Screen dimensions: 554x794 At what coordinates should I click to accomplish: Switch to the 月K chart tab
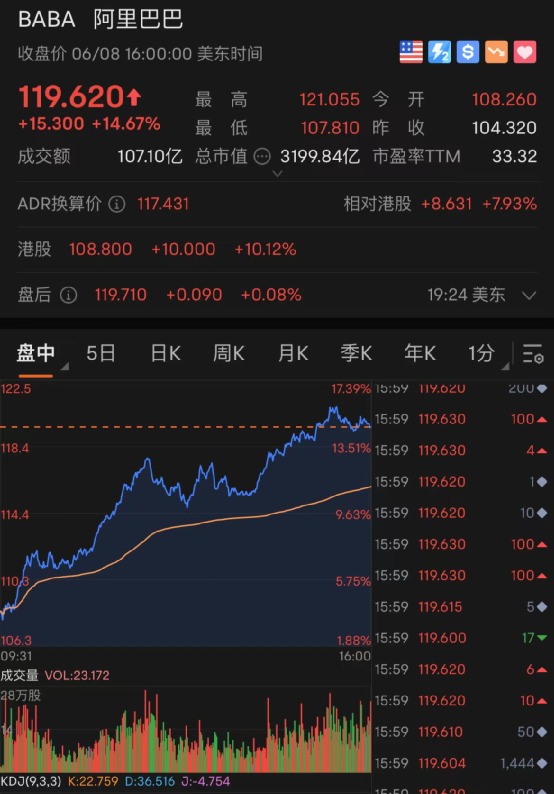[293, 353]
